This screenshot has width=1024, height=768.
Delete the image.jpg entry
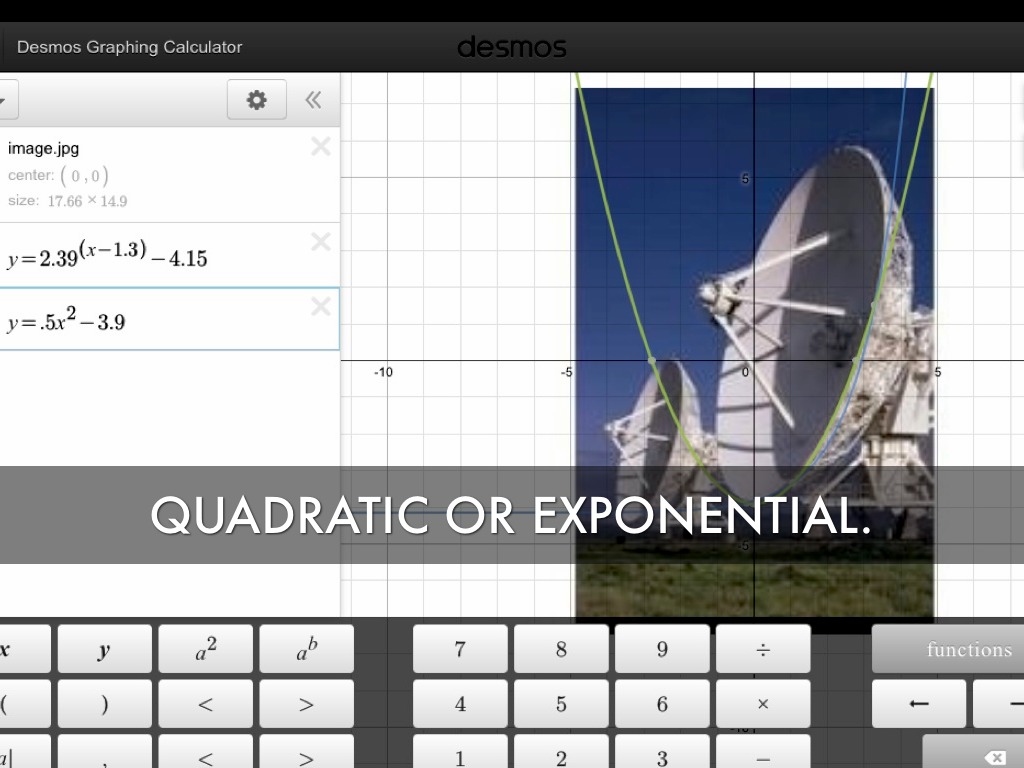point(320,147)
